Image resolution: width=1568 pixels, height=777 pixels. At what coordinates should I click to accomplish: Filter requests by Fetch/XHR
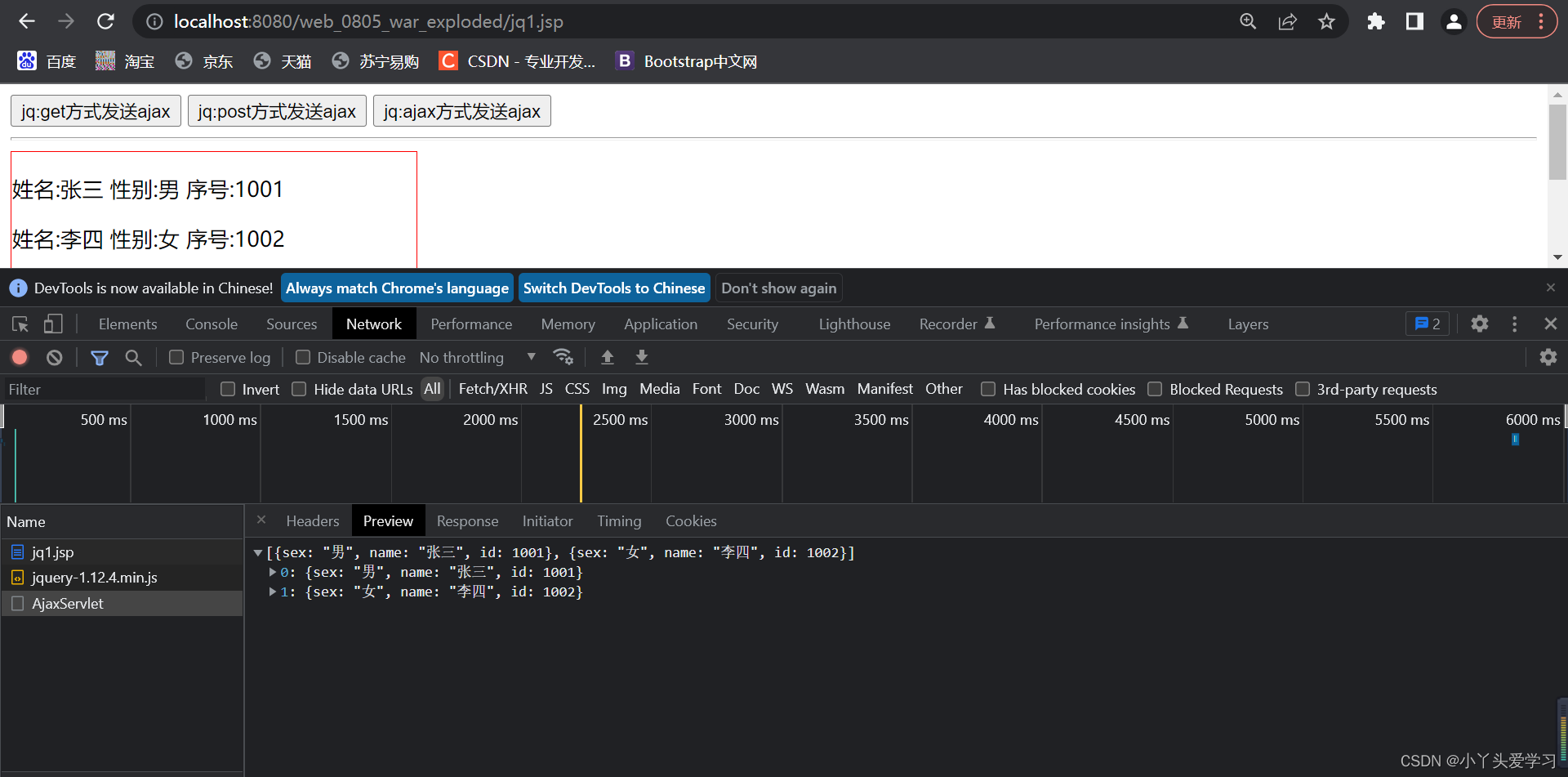pos(493,389)
